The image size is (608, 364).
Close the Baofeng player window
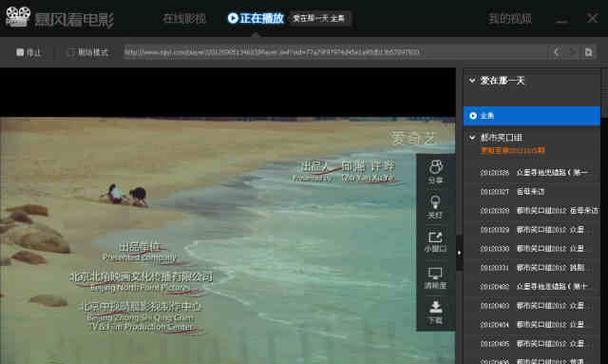(592, 18)
